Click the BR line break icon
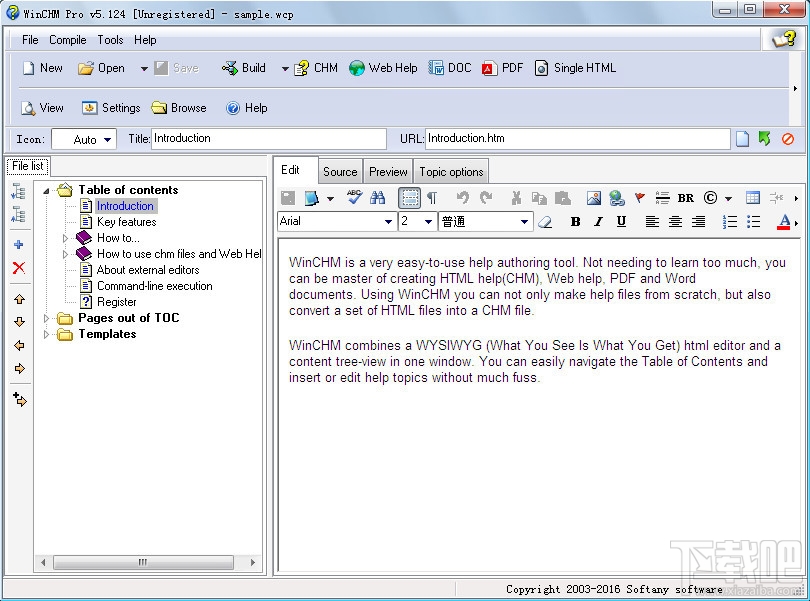Image resolution: width=810 pixels, height=601 pixels. tap(686, 198)
